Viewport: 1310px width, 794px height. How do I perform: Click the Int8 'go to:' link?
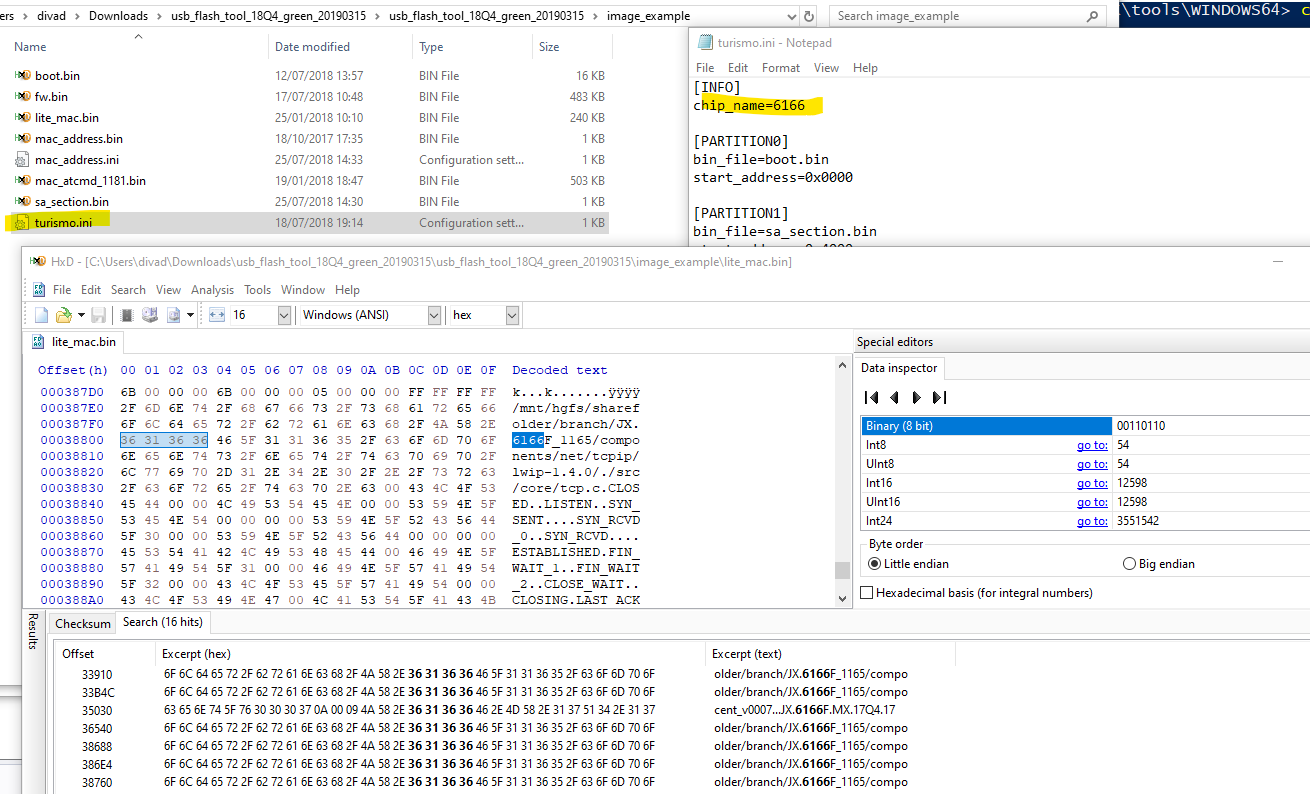tap(1092, 445)
